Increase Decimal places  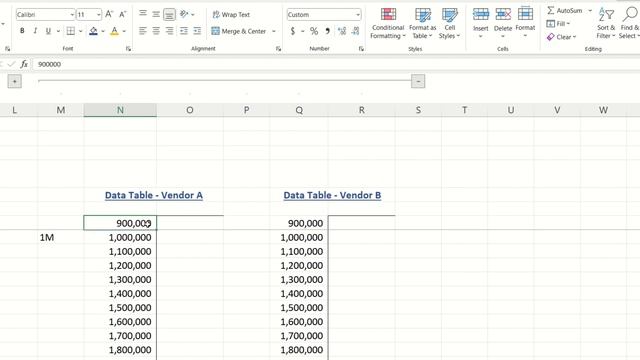pyautogui.click(x=342, y=31)
